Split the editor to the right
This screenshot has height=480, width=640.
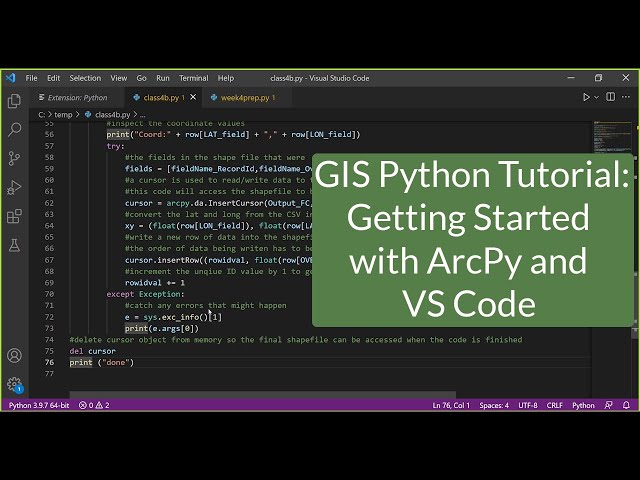pyautogui.click(x=611, y=97)
